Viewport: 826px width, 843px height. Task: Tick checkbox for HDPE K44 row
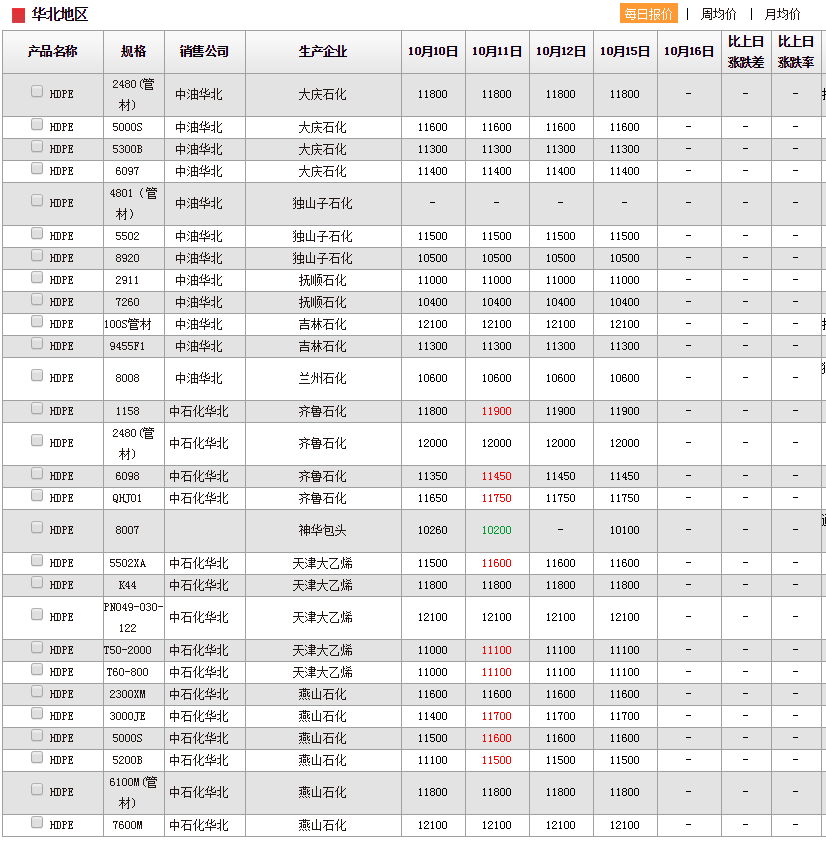pos(37,583)
